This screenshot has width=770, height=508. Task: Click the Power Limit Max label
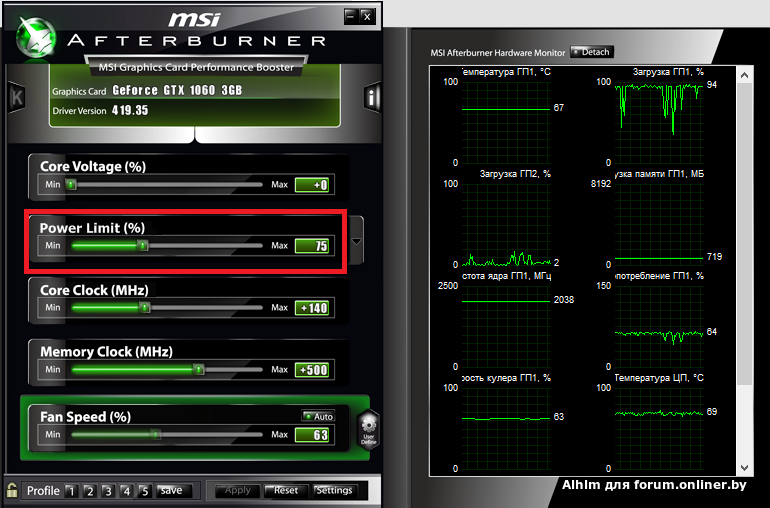pos(279,245)
